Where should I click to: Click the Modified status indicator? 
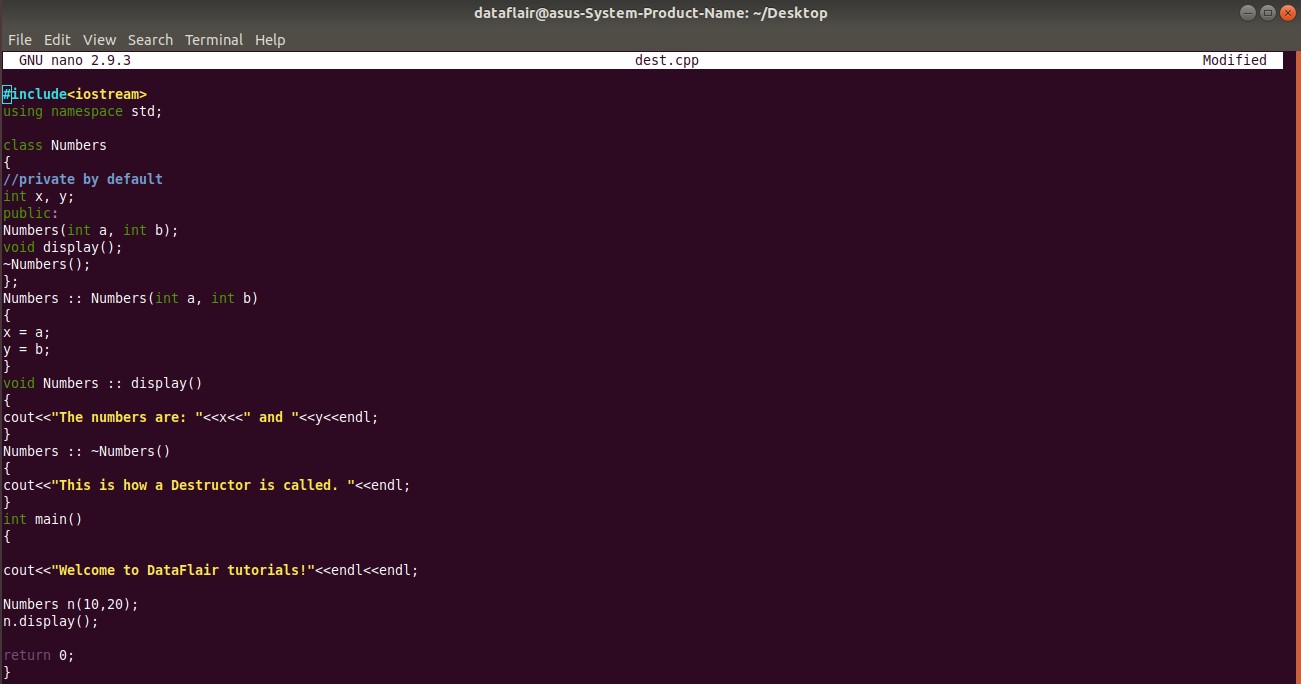tap(1234, 60)
